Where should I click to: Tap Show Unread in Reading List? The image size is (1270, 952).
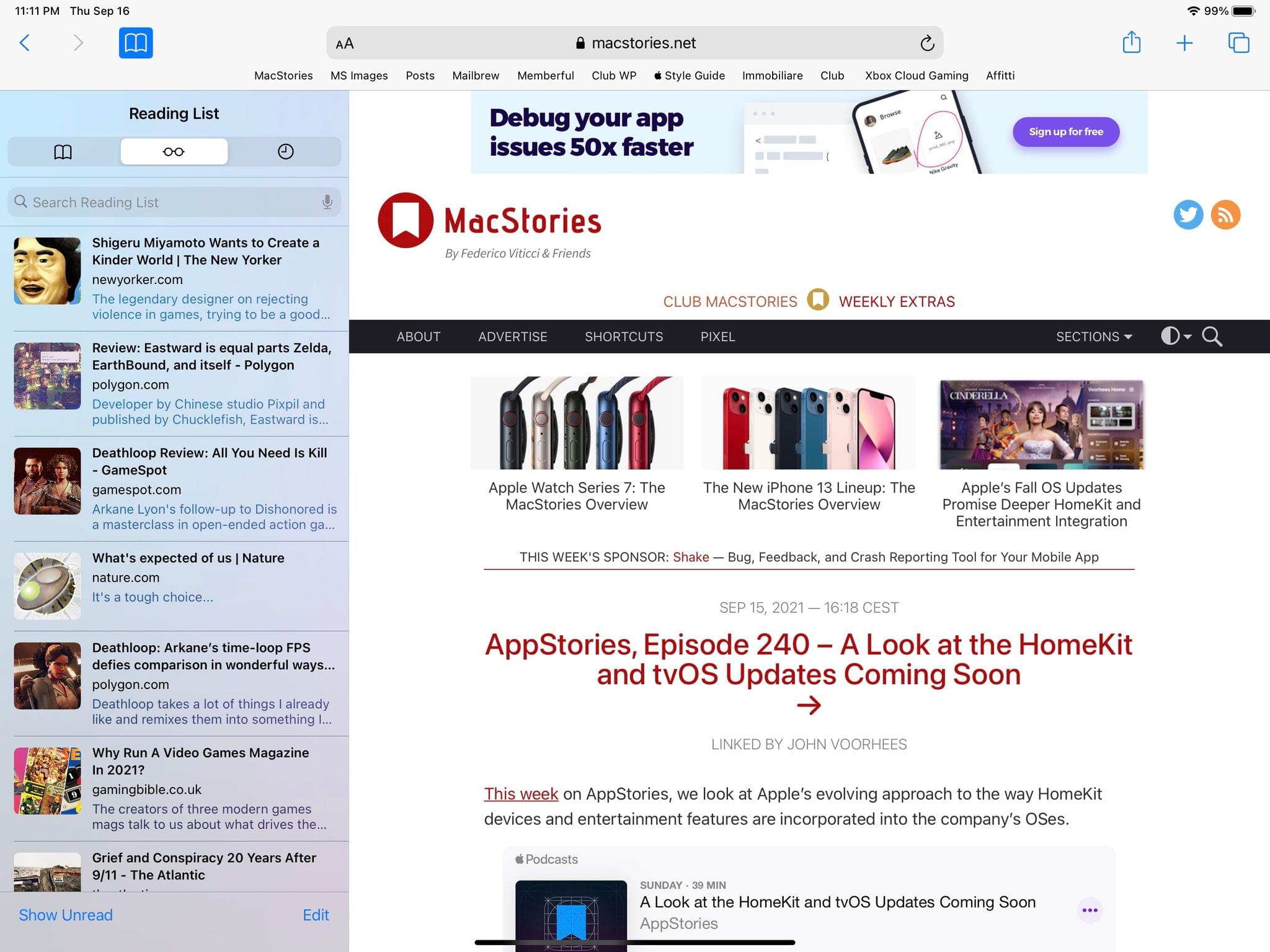66,915
